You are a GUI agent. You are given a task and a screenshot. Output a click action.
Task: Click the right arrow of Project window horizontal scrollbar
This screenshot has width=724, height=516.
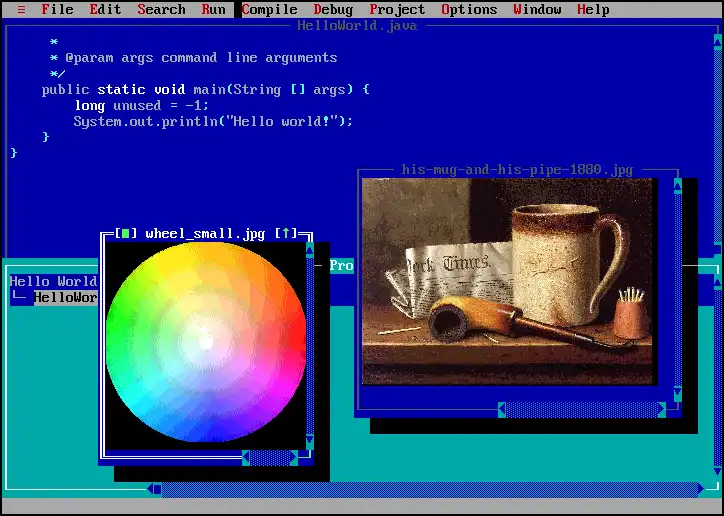click(x=701, y=489)
